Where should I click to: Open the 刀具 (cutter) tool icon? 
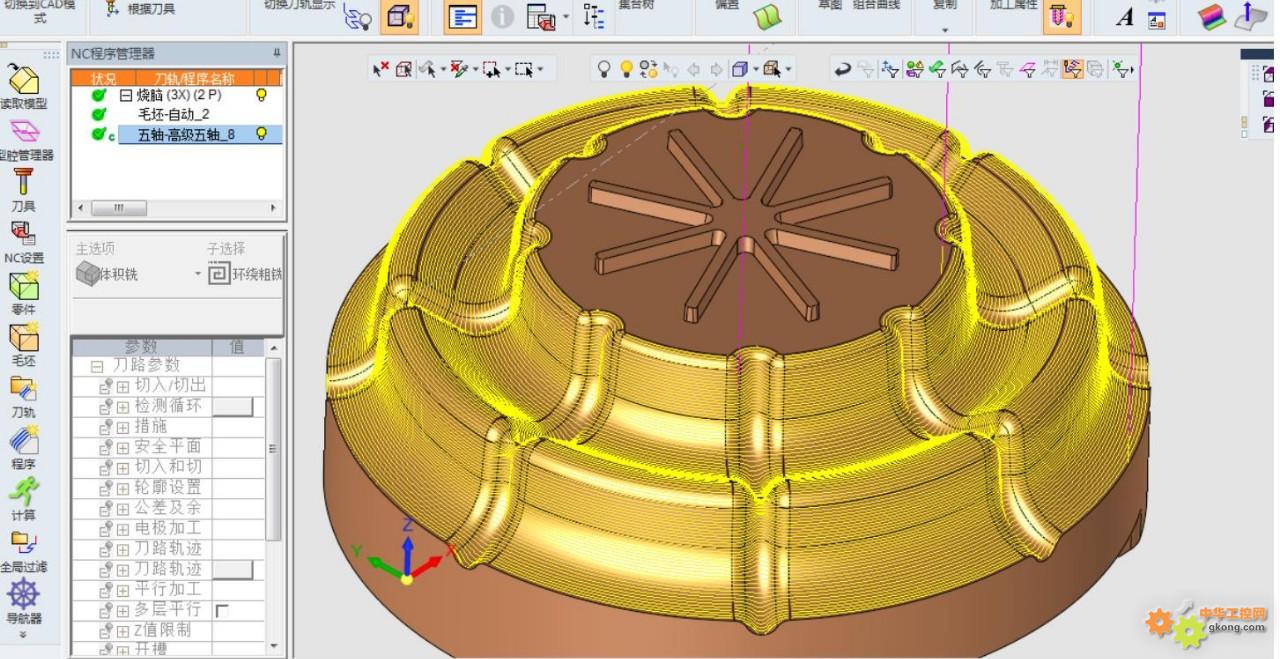tap(23, 184)
